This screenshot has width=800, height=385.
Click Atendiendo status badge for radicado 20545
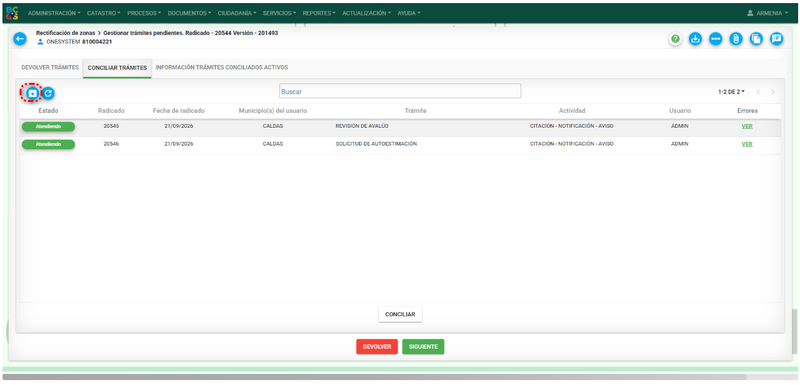point(48,126)
